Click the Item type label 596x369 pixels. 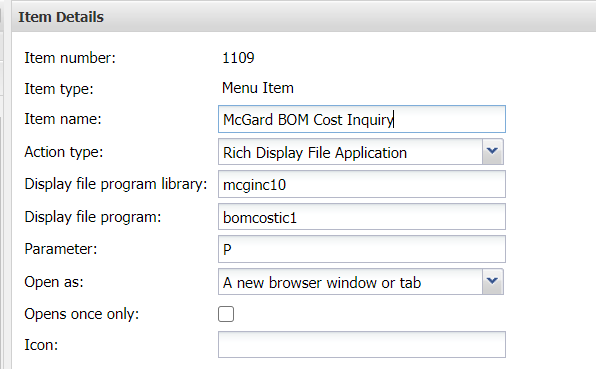point(59,89)
